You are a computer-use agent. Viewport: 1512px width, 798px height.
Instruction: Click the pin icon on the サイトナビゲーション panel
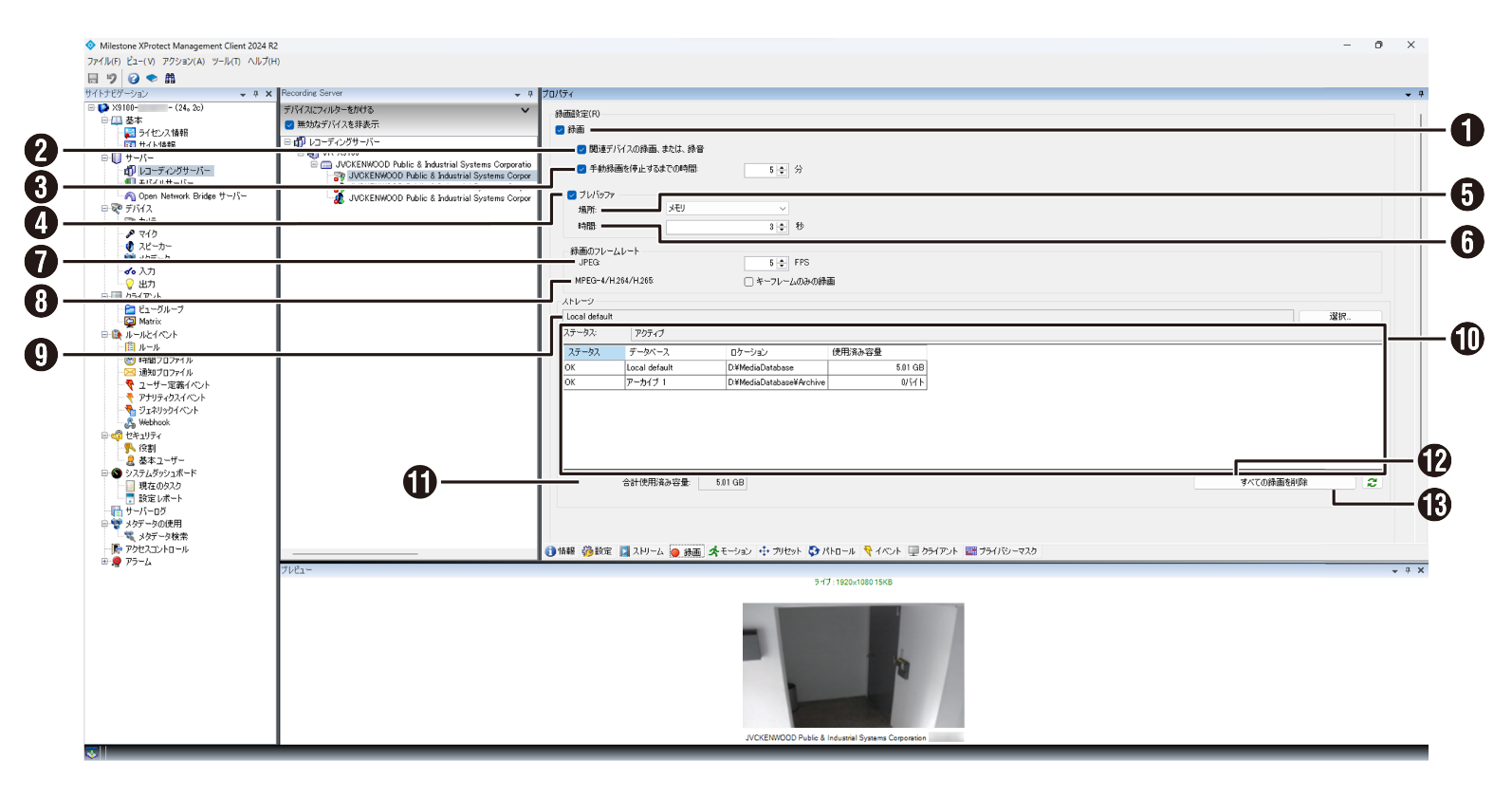(x=256, y=94)
